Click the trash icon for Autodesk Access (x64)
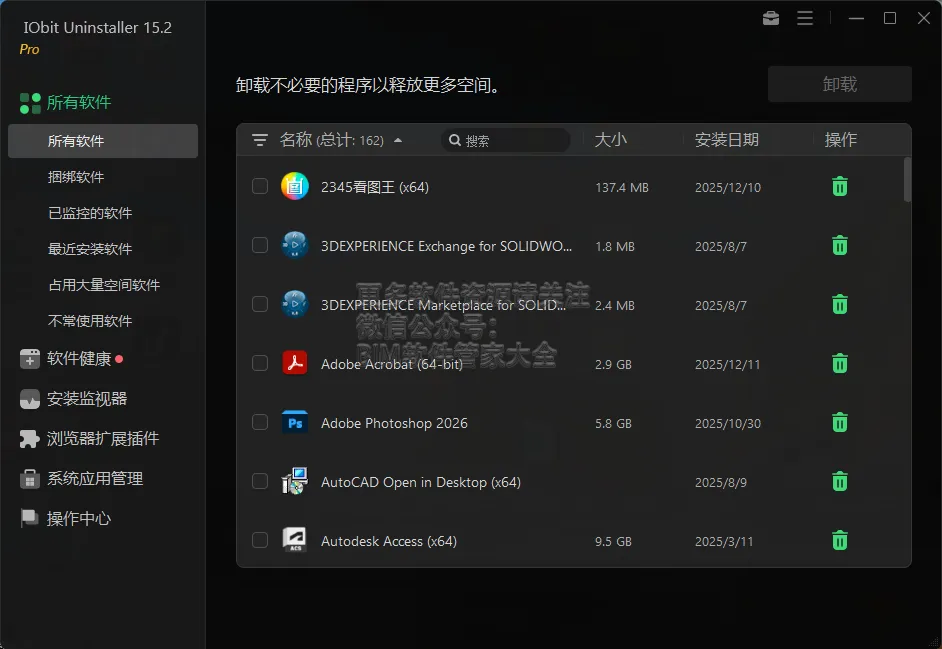942x649 pixels. coord(840,540)
